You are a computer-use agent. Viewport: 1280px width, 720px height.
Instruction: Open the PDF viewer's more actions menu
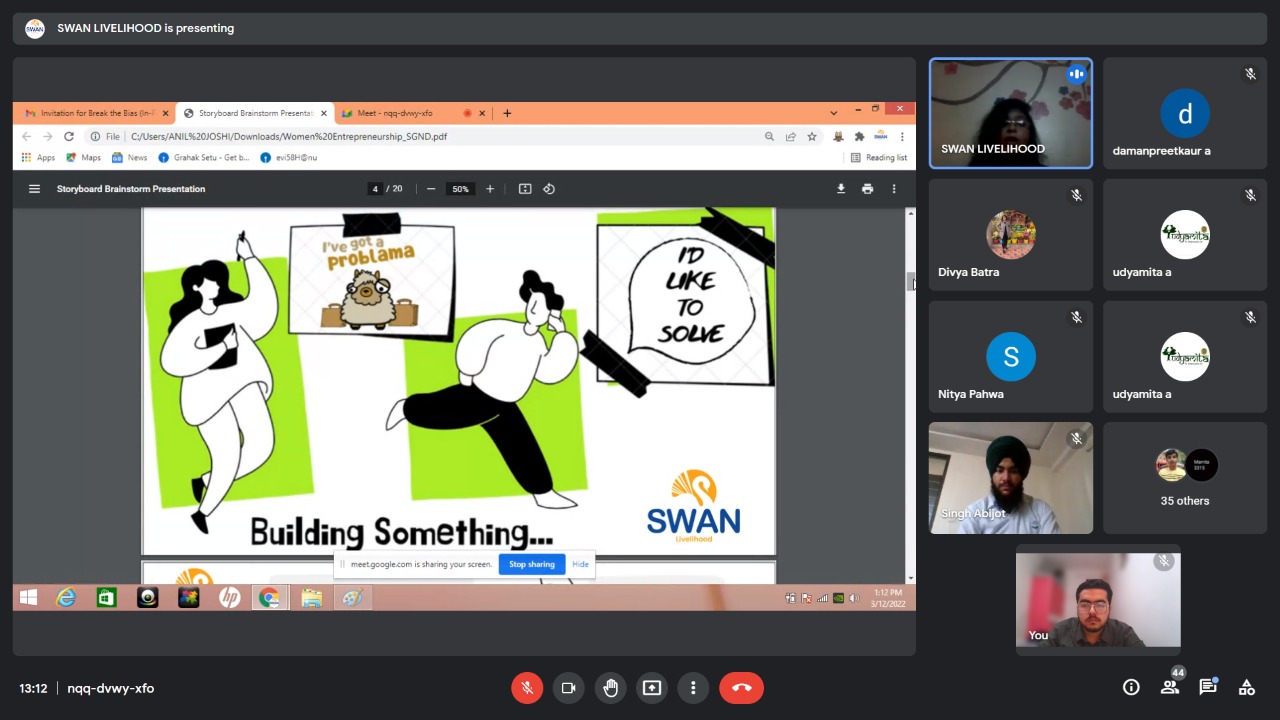[x=894, y=189]
